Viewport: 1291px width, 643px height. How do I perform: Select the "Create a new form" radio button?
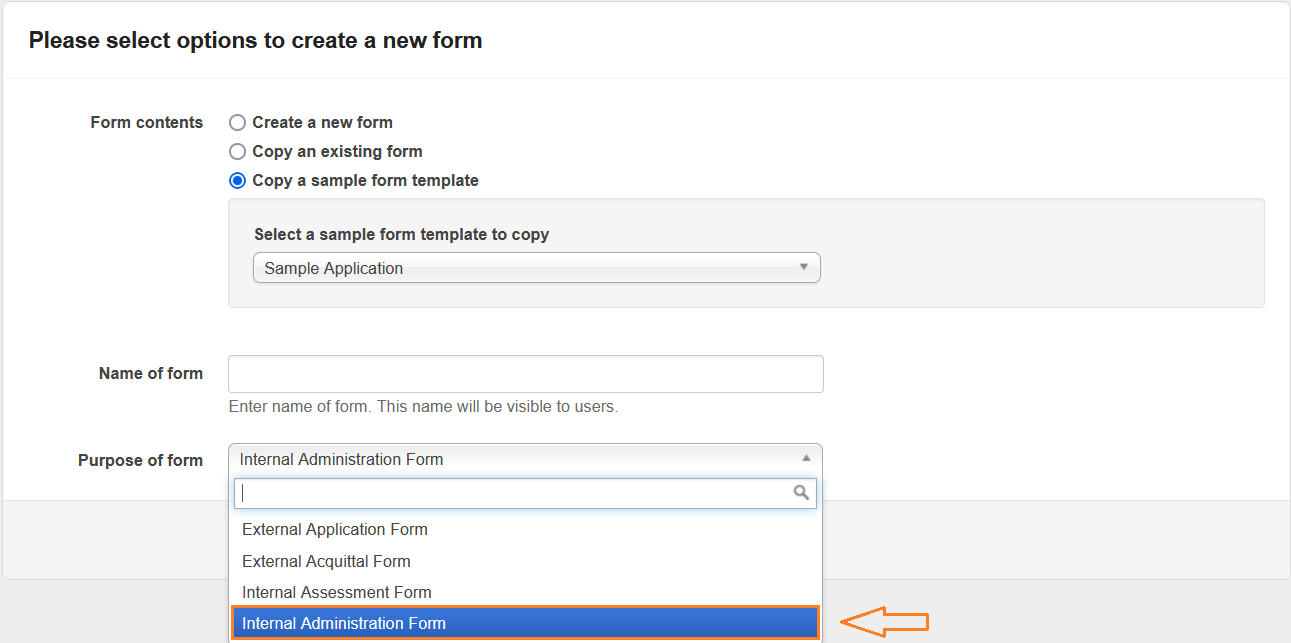[237, 123]
